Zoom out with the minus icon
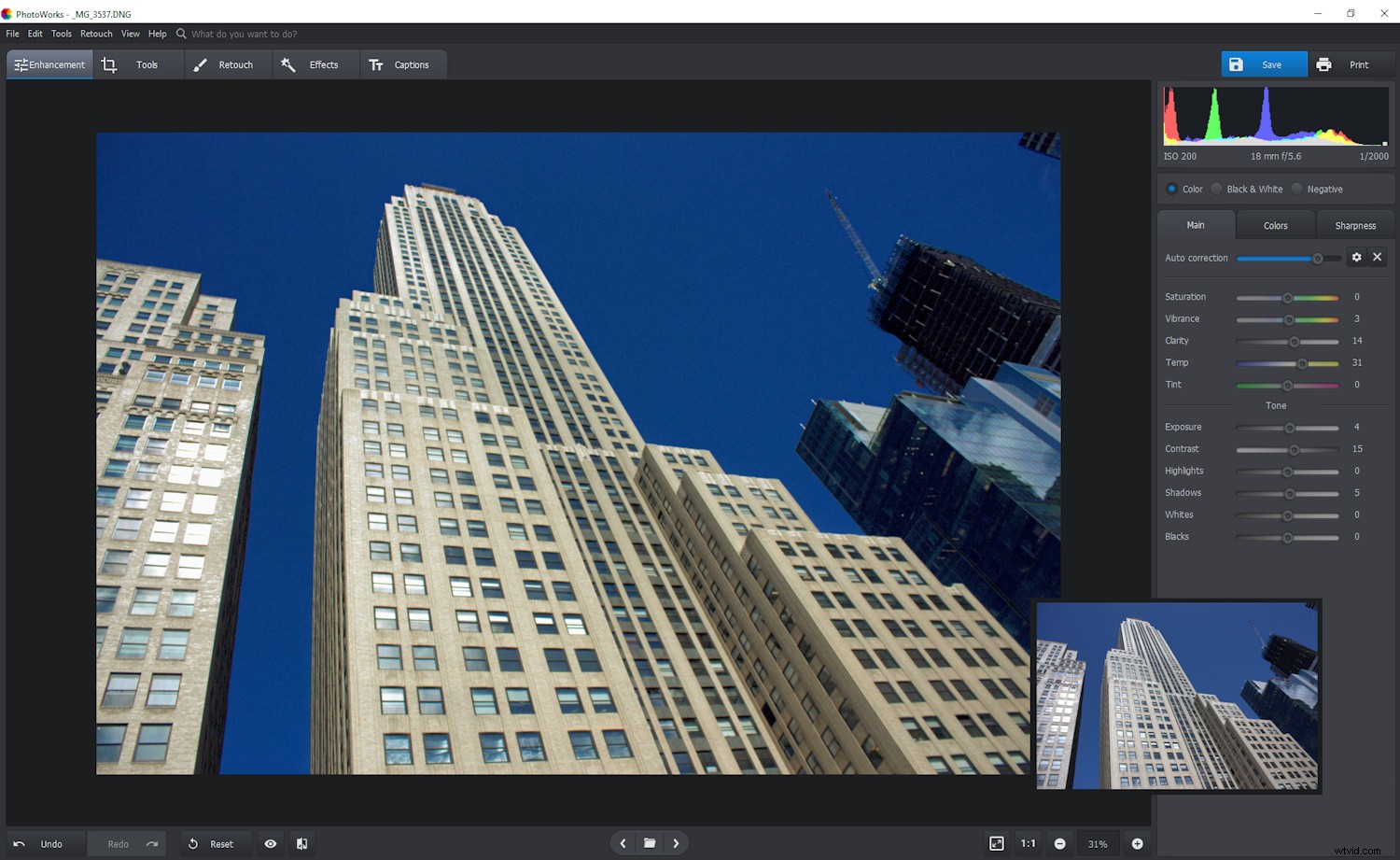 (x=1060, y=843)
